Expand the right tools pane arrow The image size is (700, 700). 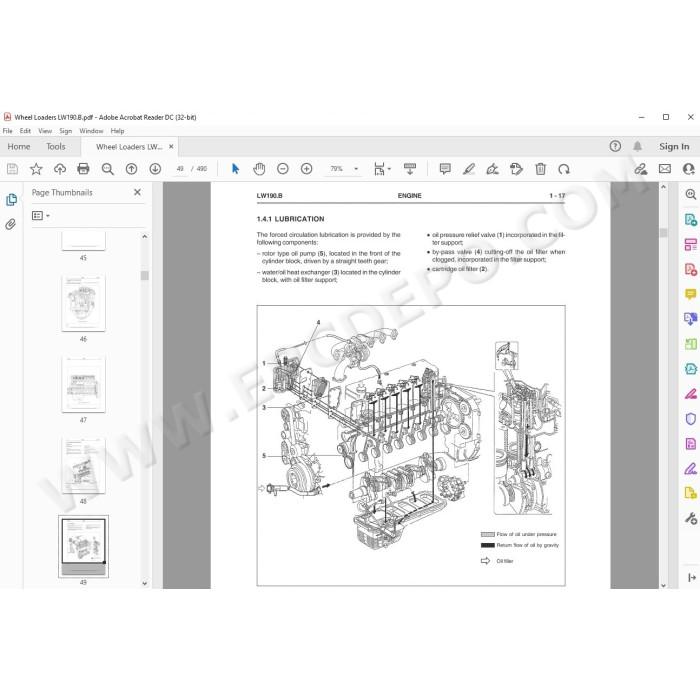pos(692,578)
